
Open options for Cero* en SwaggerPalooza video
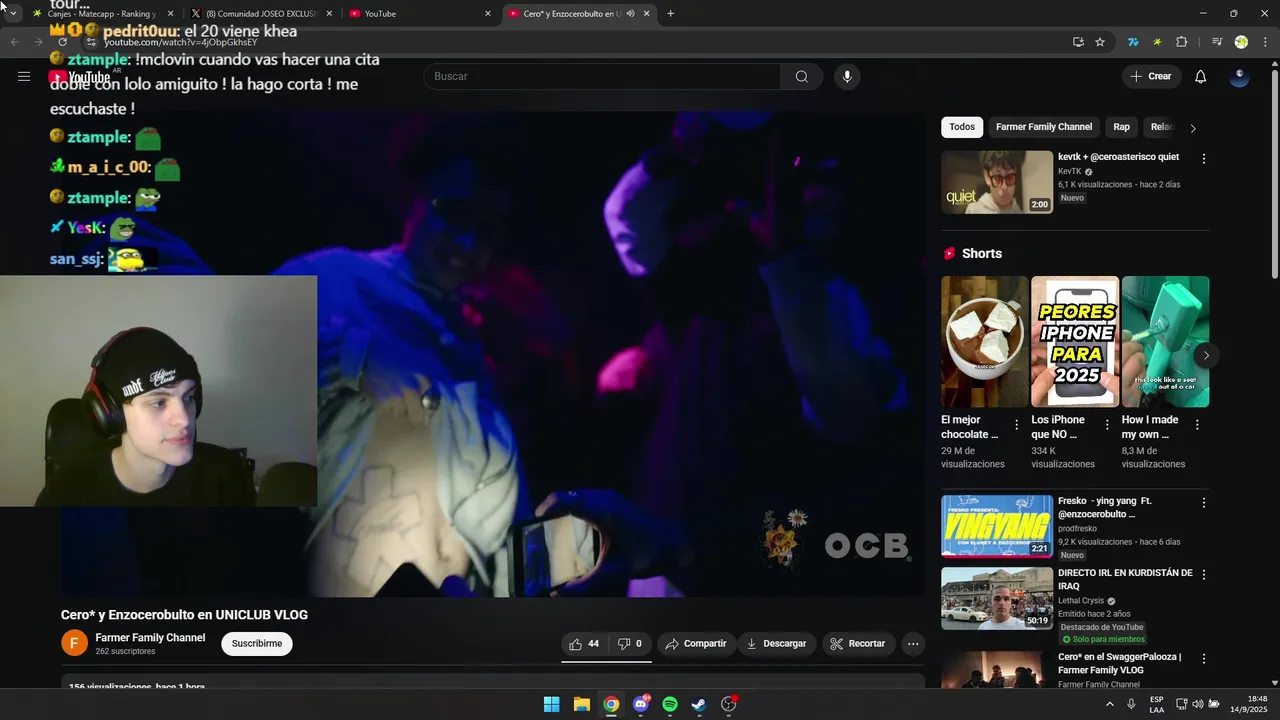1204,659
